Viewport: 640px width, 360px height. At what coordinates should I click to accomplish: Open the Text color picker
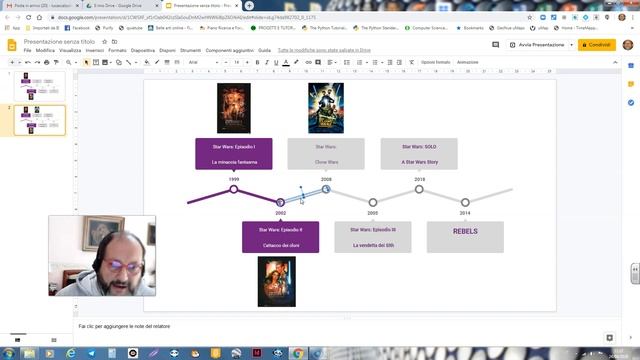(286, 62)
